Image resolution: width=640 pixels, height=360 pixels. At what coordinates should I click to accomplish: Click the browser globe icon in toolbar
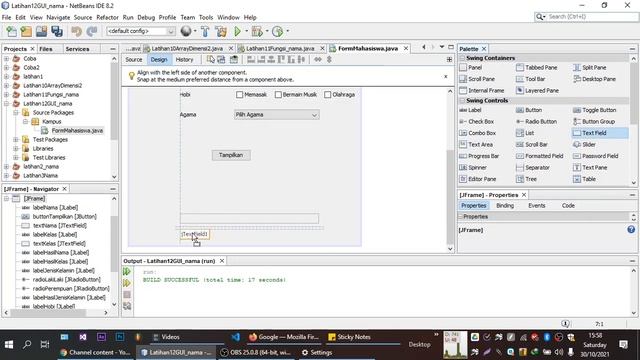point(186,31)
